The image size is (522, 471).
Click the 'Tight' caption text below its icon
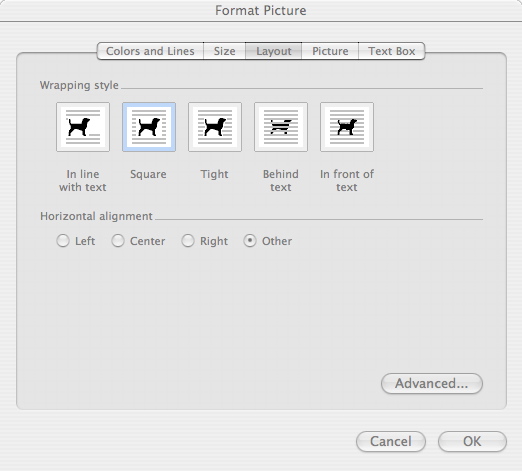[x=214, y=174]
